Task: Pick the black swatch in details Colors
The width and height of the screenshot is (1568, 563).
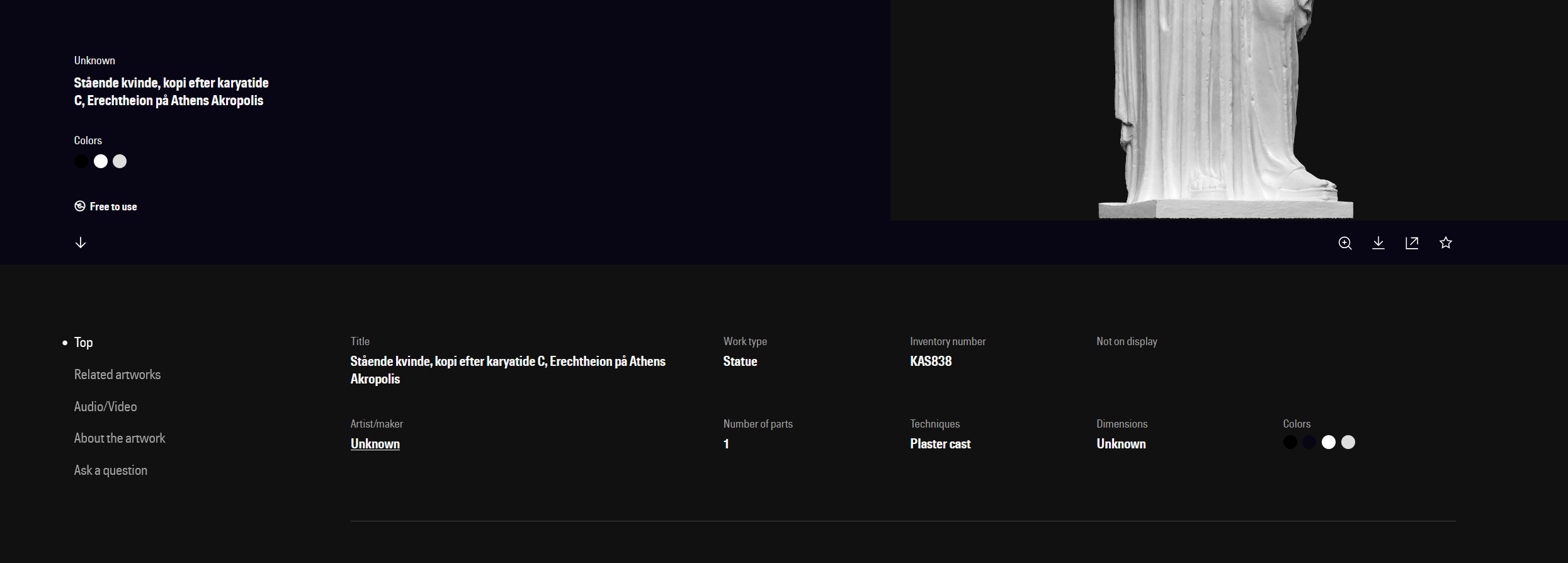Action: 1290,443
